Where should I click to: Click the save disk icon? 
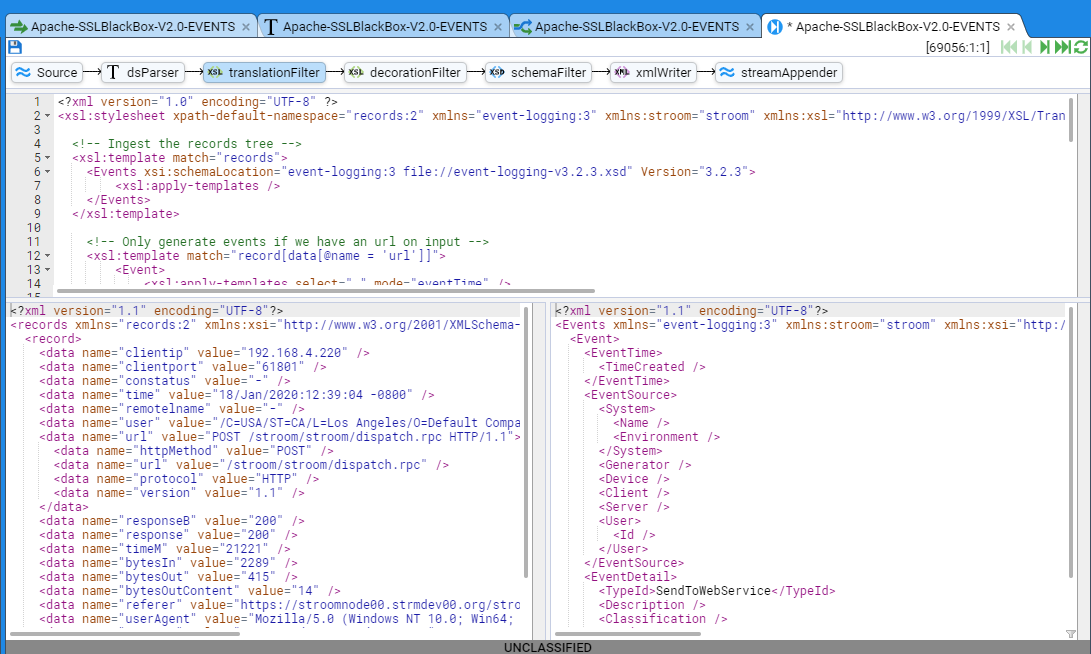(x=14, y=47)
